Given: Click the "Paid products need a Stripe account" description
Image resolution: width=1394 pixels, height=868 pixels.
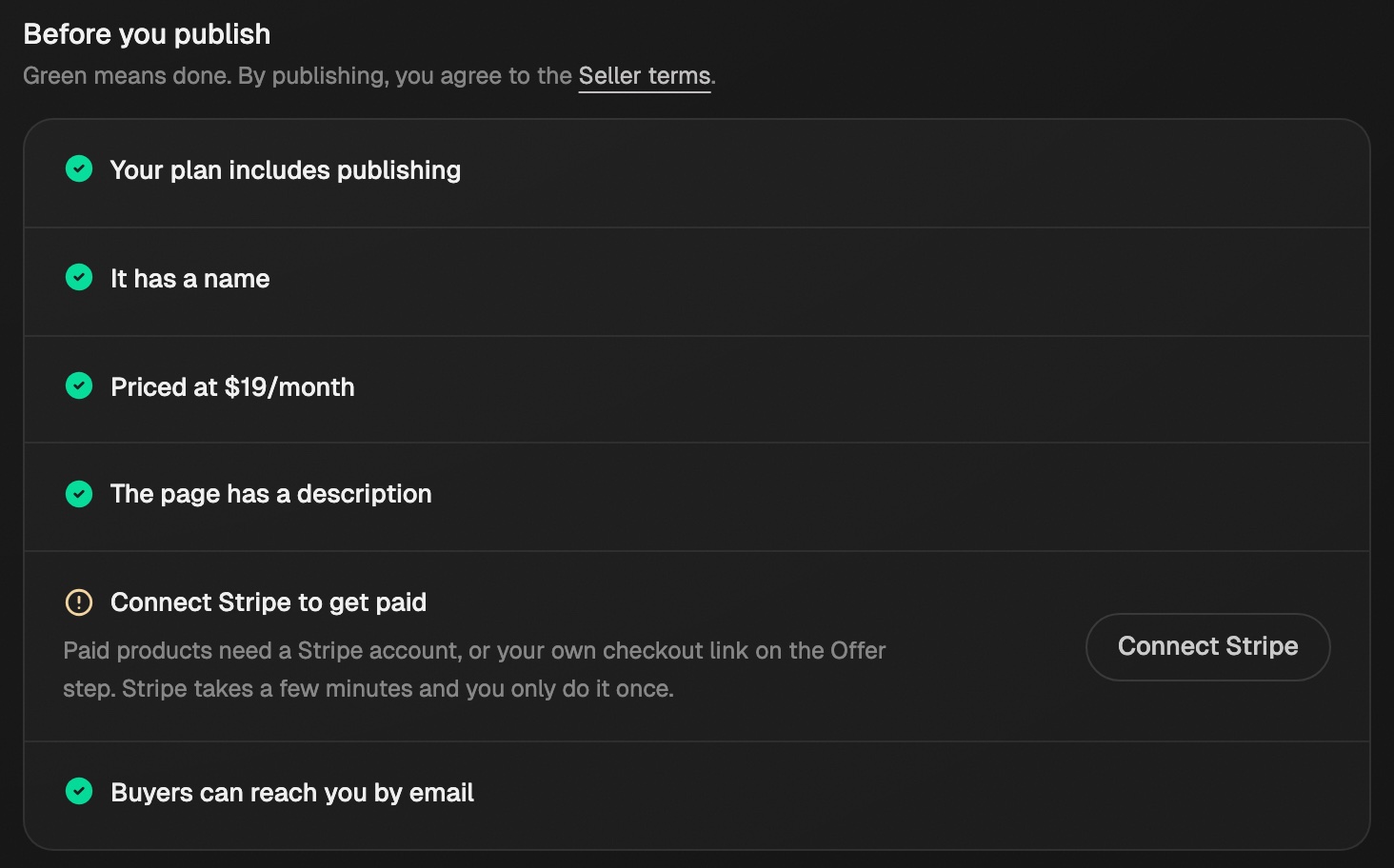Looking at the screenshot, I should (x=474, y=669).
